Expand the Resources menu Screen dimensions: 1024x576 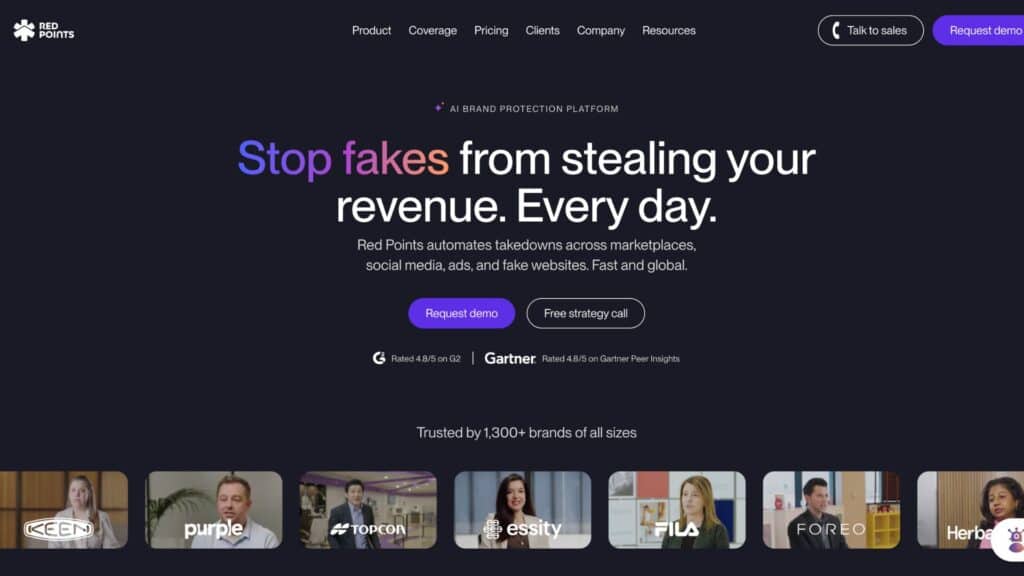(669, 31)
